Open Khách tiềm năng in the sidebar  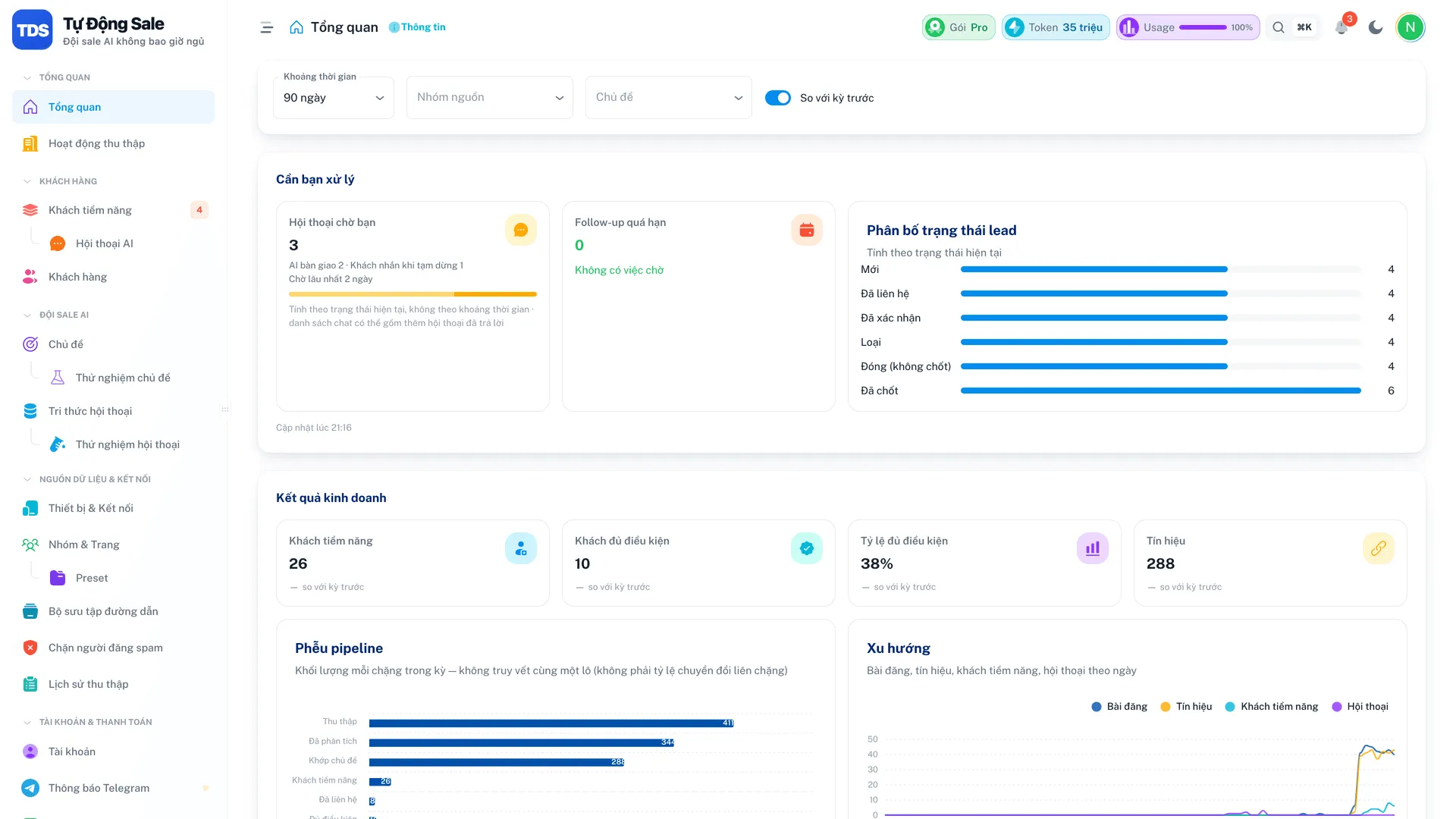[x=114, y=210]
